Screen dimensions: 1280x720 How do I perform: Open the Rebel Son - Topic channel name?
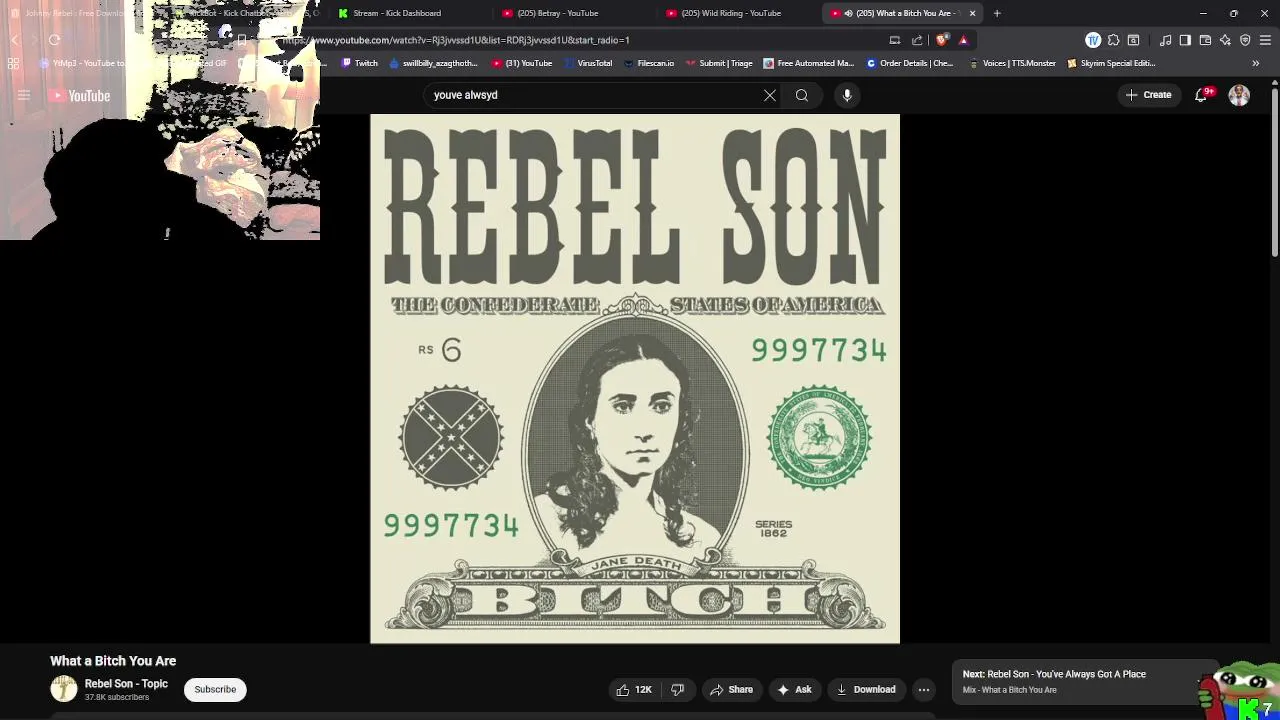[126, 684]
